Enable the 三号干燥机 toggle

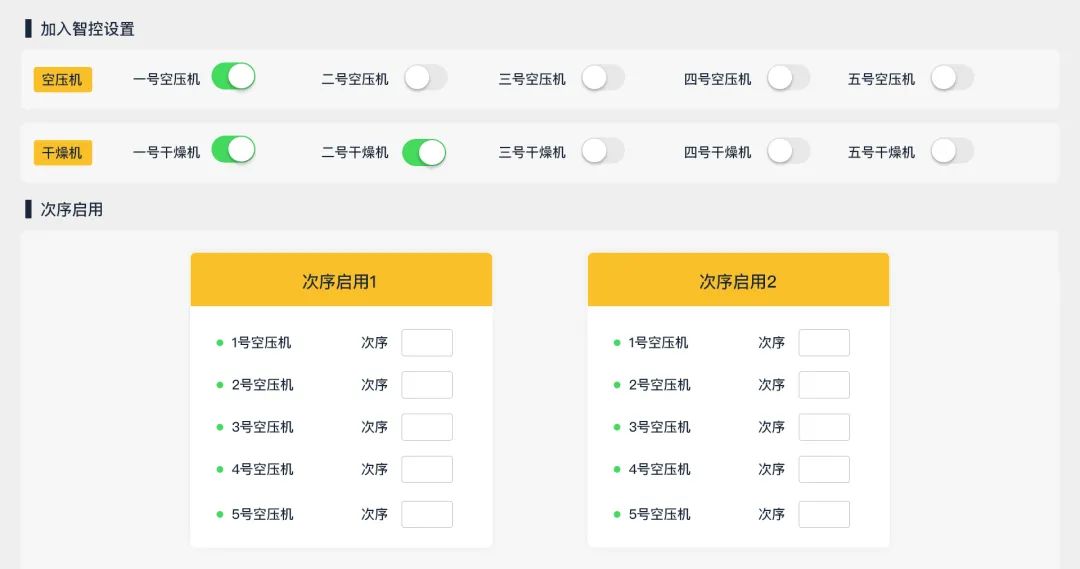(x=603, y=151)
